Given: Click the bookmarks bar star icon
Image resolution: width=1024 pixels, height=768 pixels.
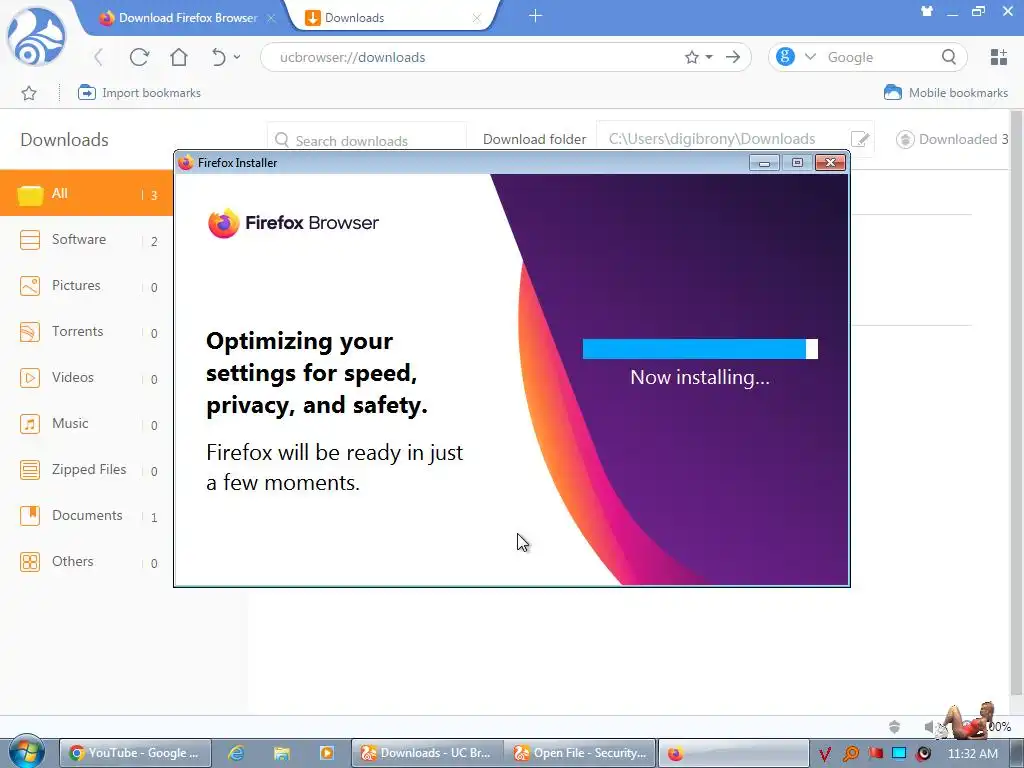Looking at the screenshot, I should 29,93.
